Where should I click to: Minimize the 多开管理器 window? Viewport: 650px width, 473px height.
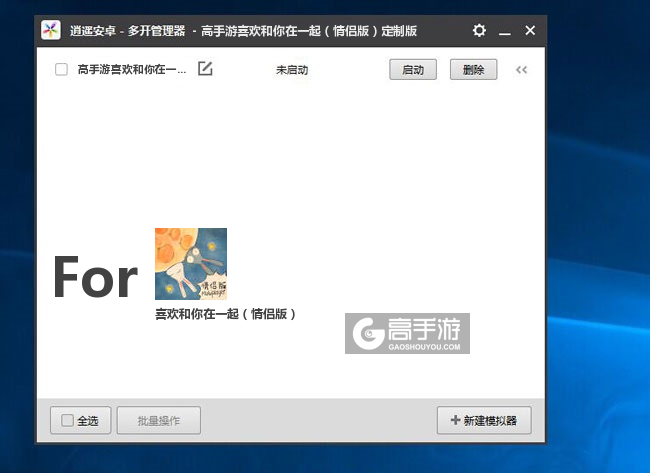(504, 31)
